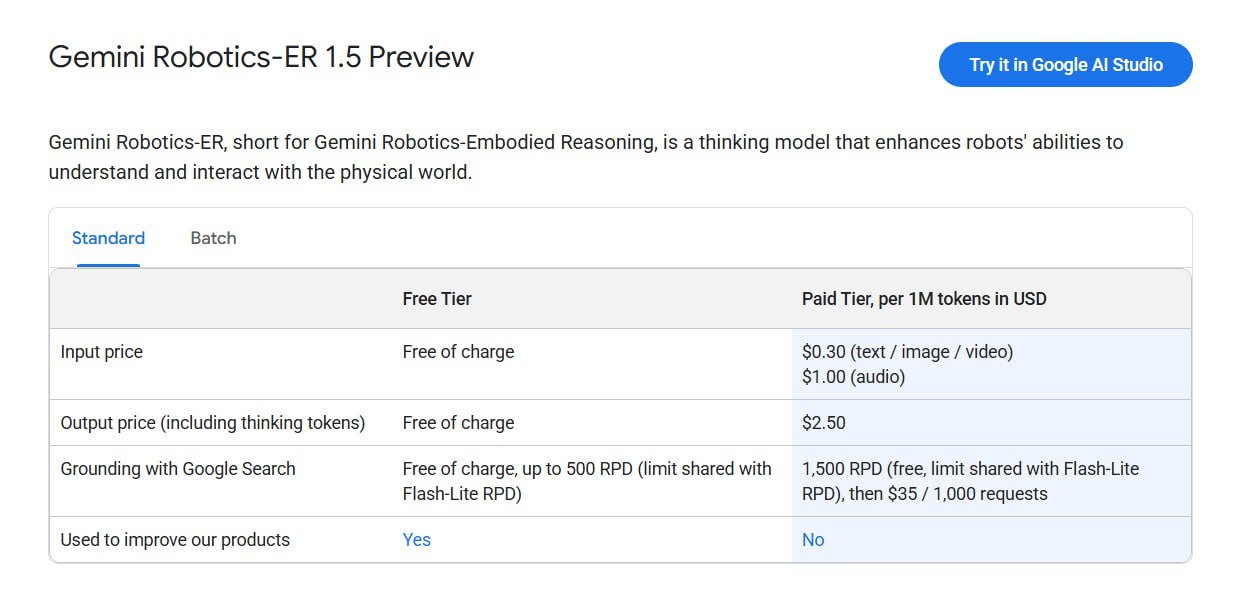
Task: Click the Used to improve our products label
Action: pos(175,540)
